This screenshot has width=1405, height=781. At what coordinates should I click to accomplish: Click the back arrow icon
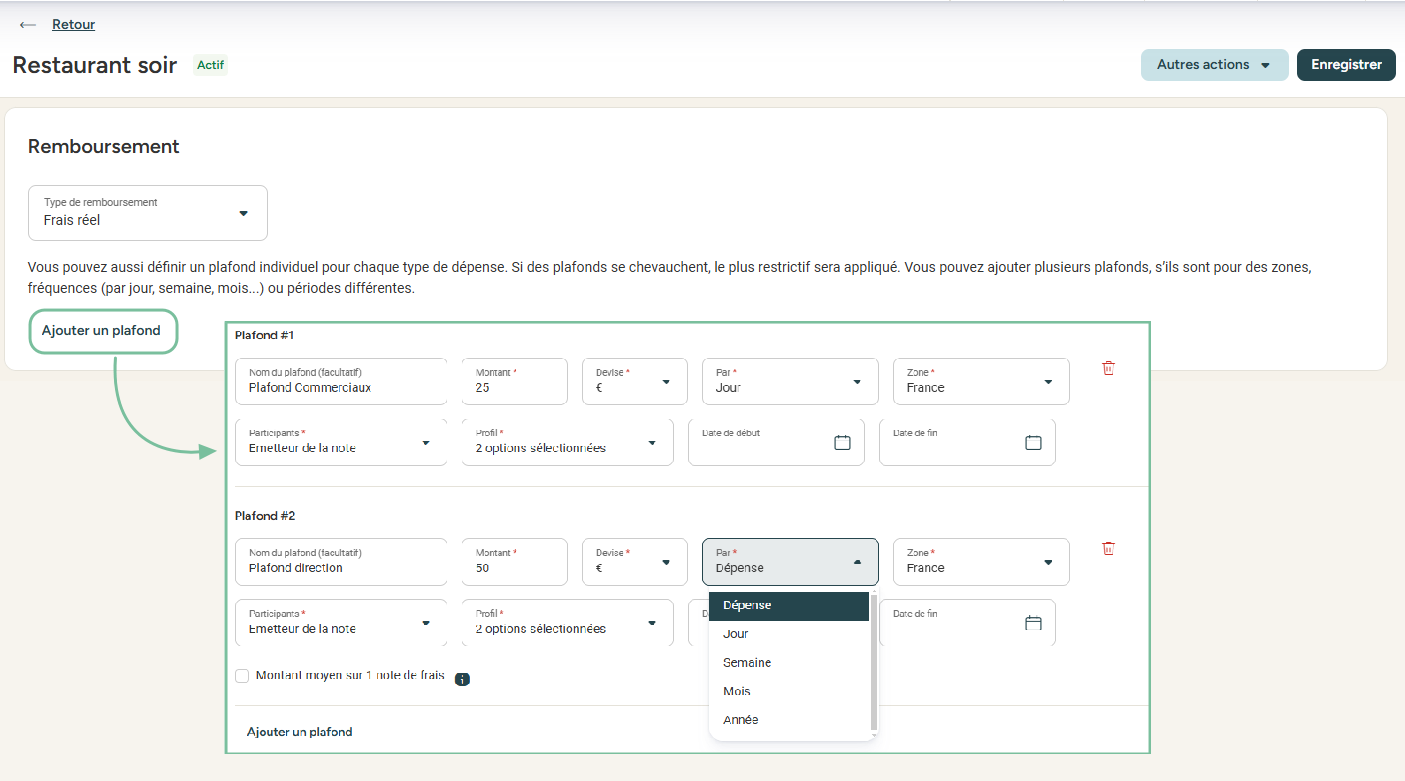28,25
